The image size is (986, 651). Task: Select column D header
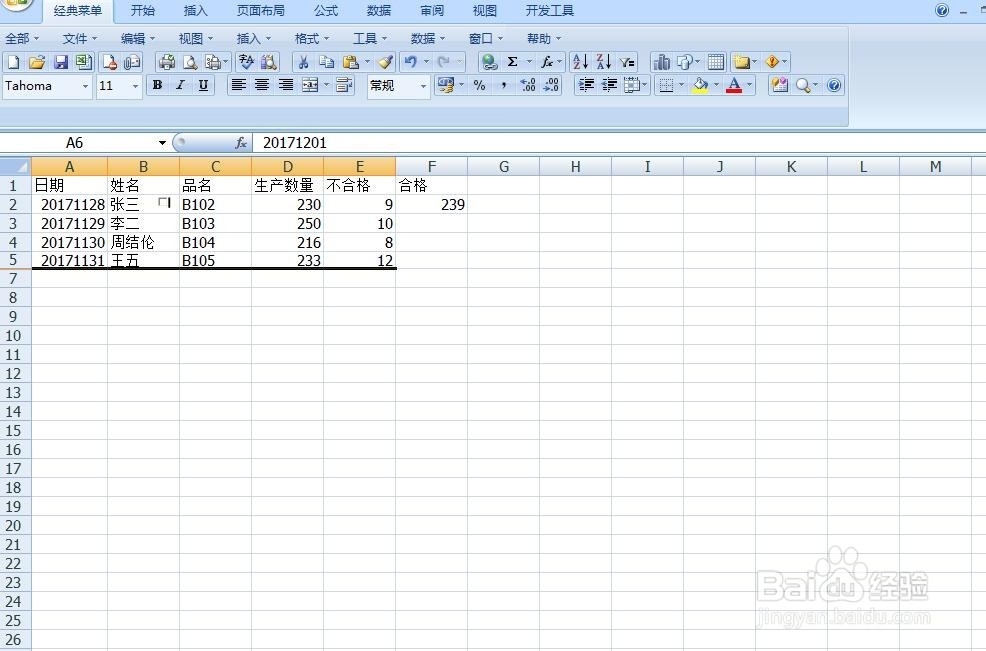click(287, 166)
